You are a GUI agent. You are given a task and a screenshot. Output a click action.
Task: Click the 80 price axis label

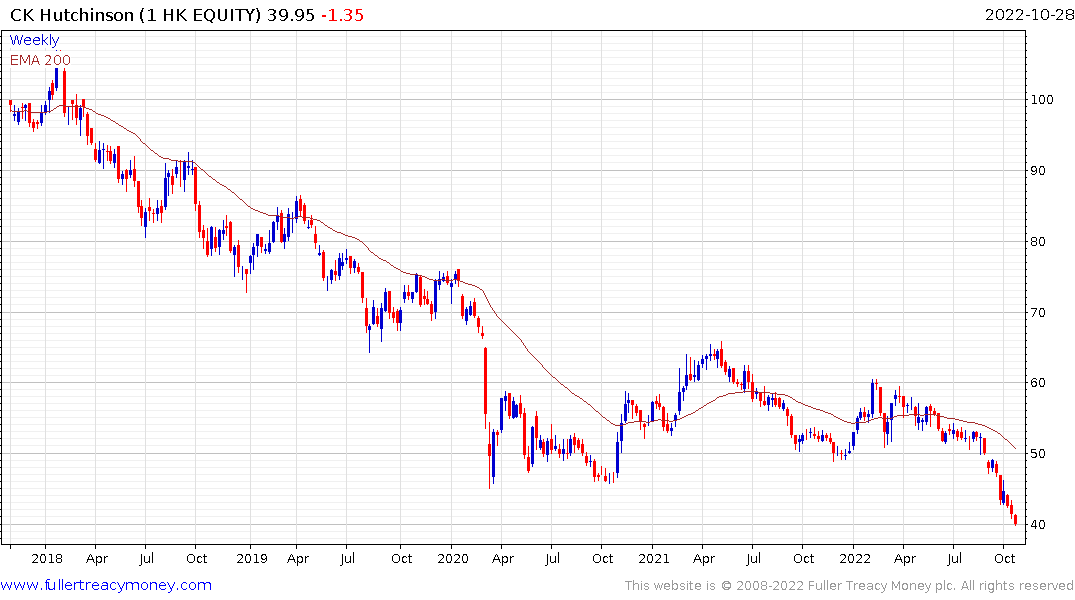click(1038, 241)
